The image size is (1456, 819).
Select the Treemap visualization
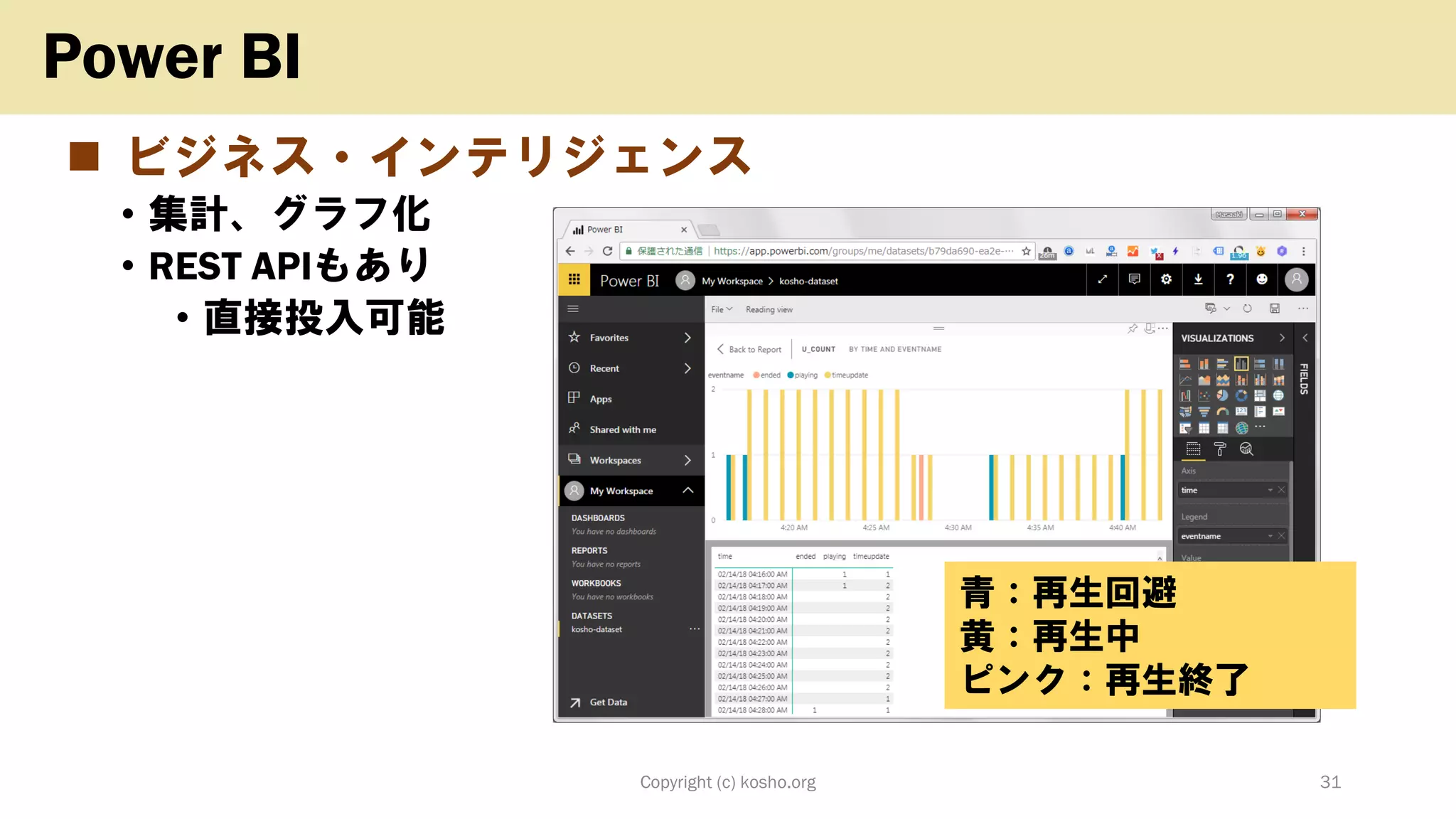click(1260, 395)
